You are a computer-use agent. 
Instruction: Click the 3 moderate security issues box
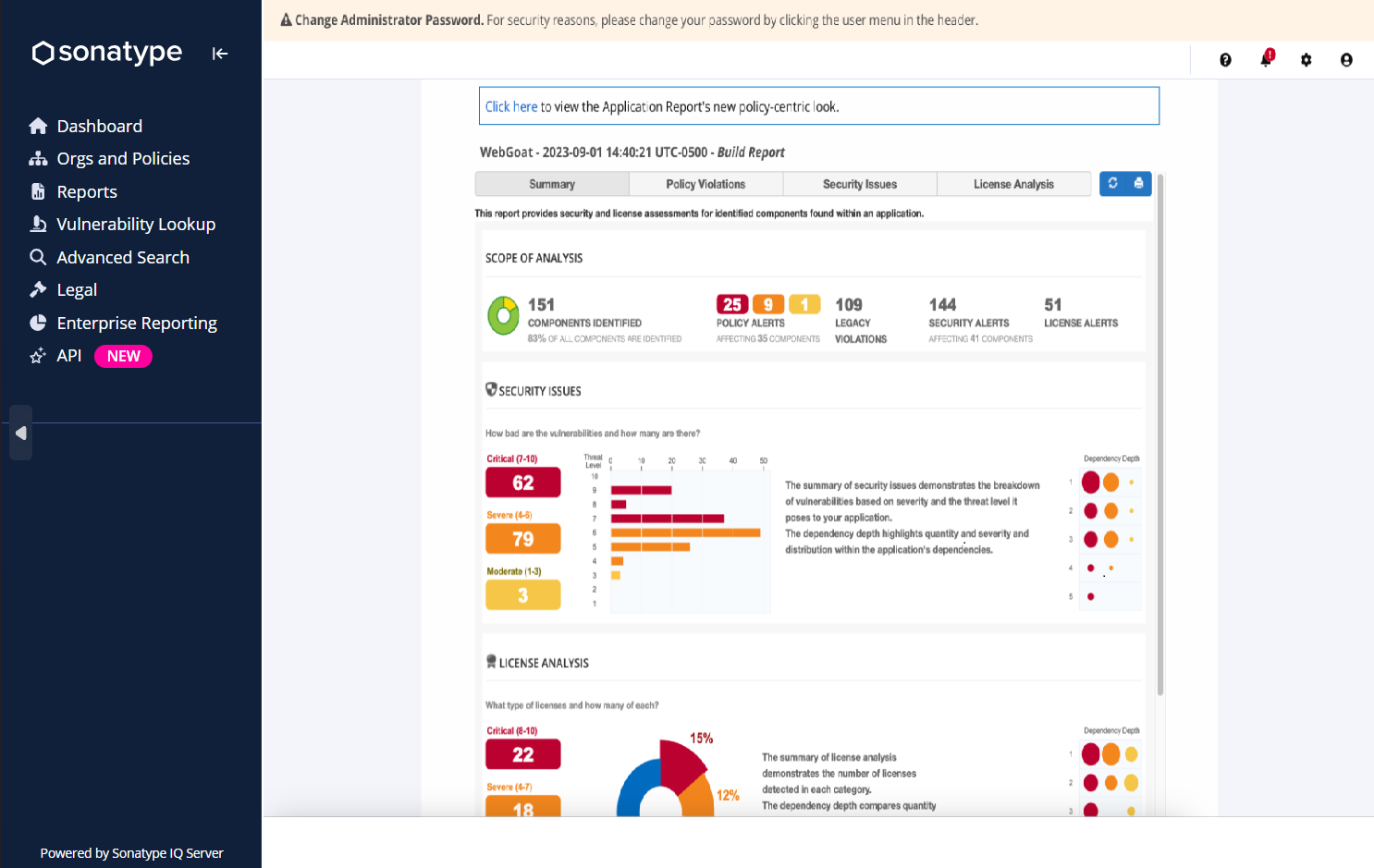pos(523,595)
